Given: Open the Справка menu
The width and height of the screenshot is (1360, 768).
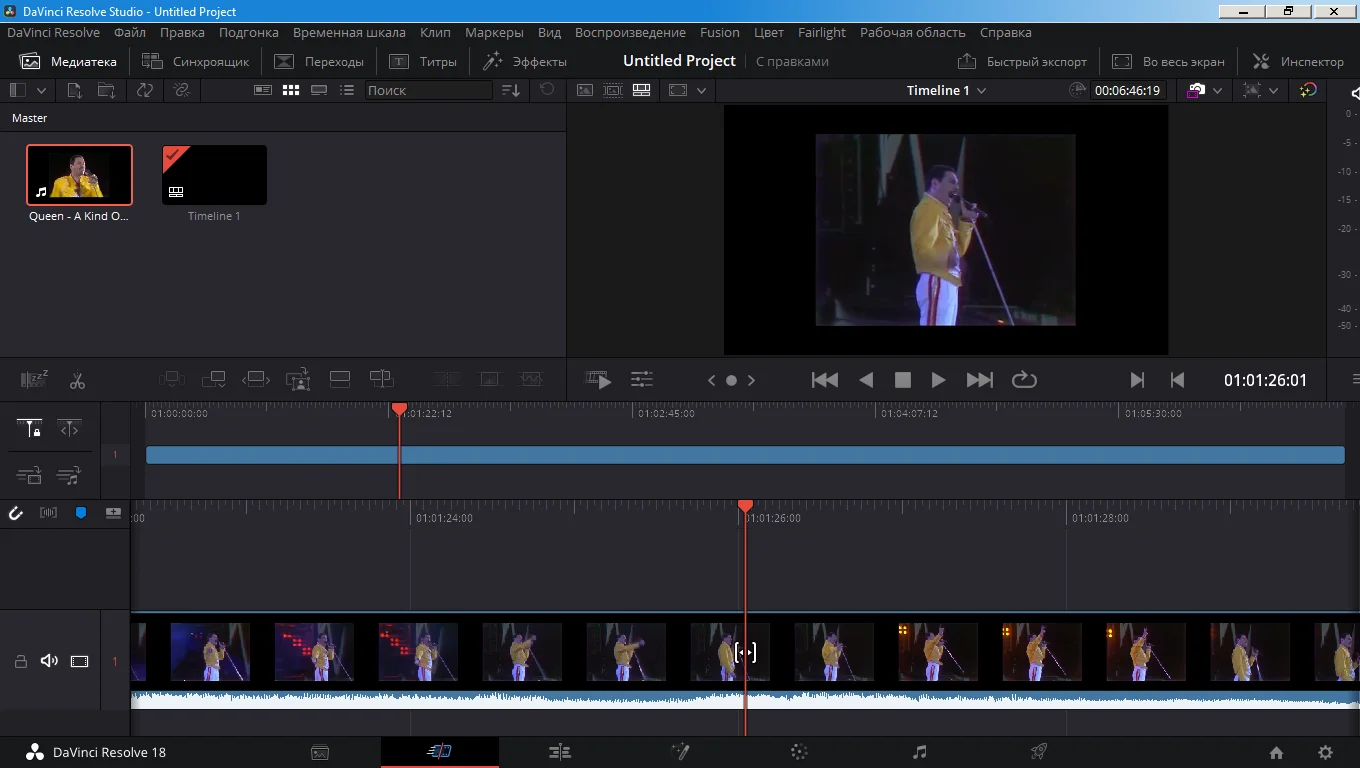Looking at the screenshot, I should 1006,32.
